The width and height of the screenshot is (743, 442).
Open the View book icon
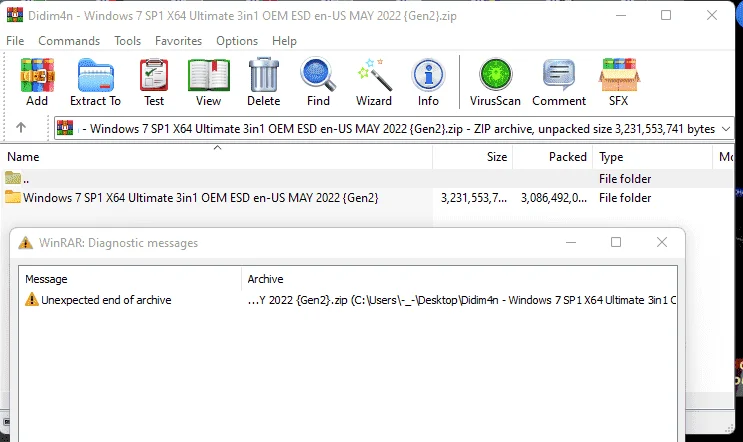click(x=208, y=75)
